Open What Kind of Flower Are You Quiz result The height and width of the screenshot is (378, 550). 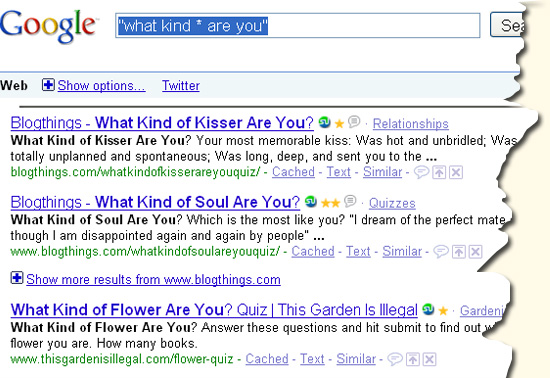coord(214,310)
